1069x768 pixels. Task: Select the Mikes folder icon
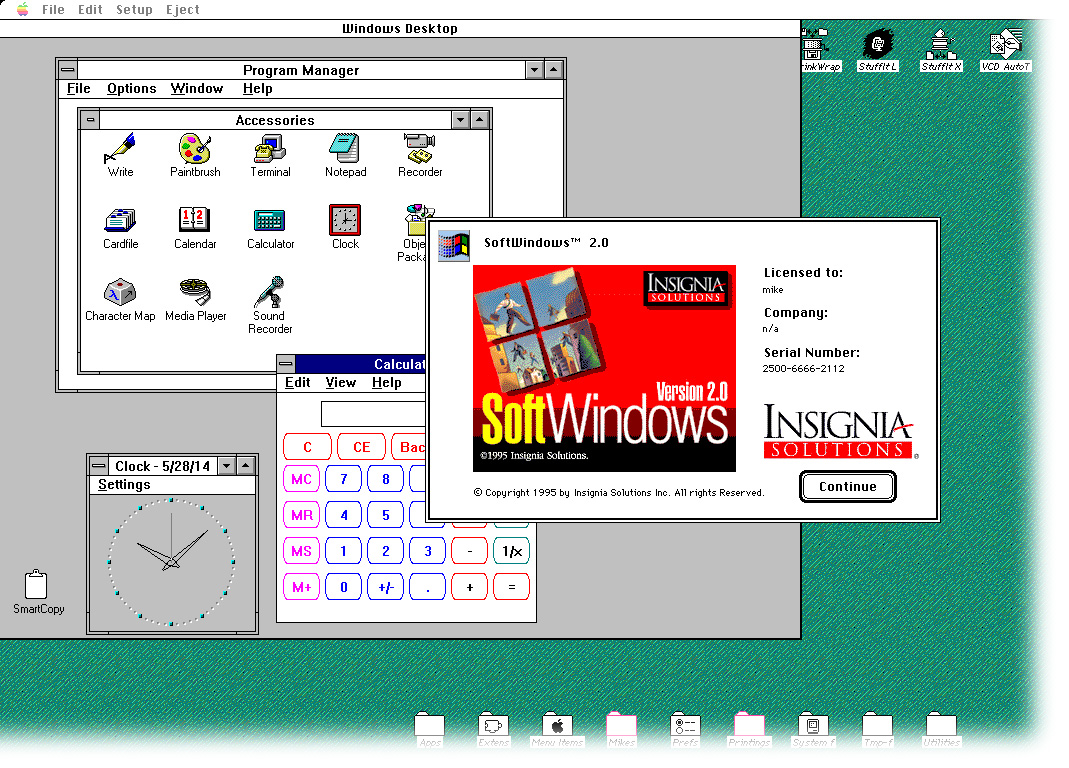[621, 724]
